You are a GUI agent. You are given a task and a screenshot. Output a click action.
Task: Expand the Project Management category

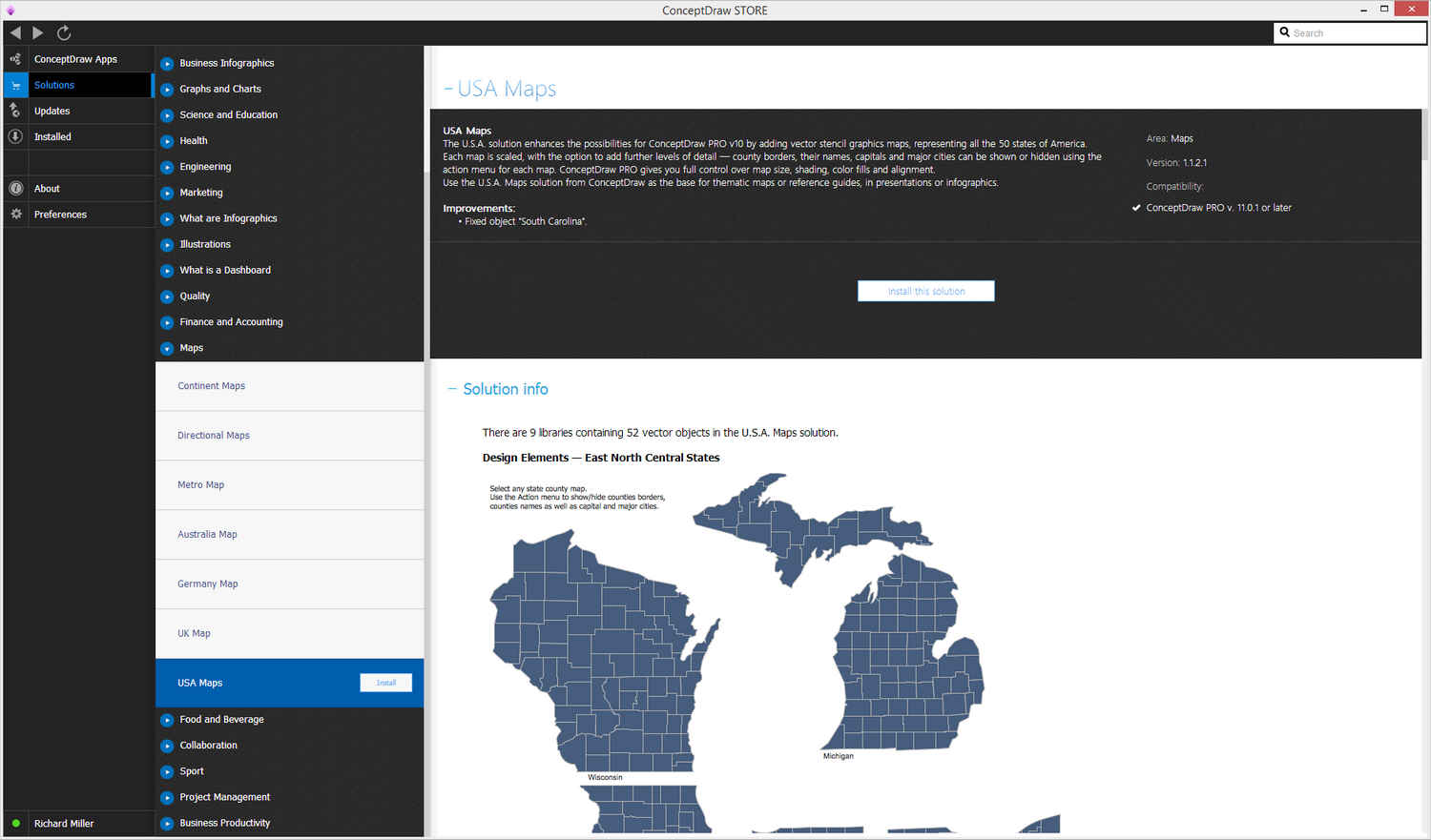click(x=167, y=798)
